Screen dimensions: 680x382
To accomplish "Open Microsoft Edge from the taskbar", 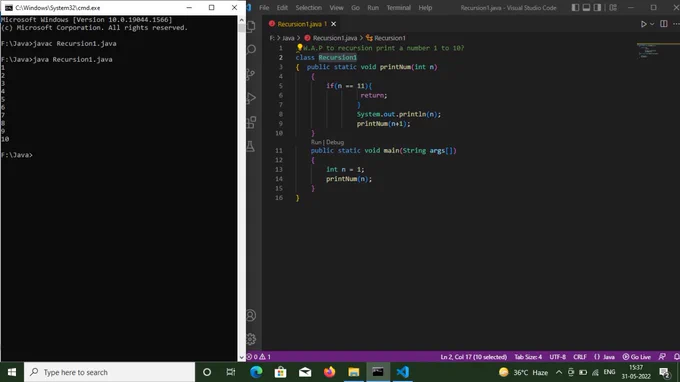I will point(256,372).
